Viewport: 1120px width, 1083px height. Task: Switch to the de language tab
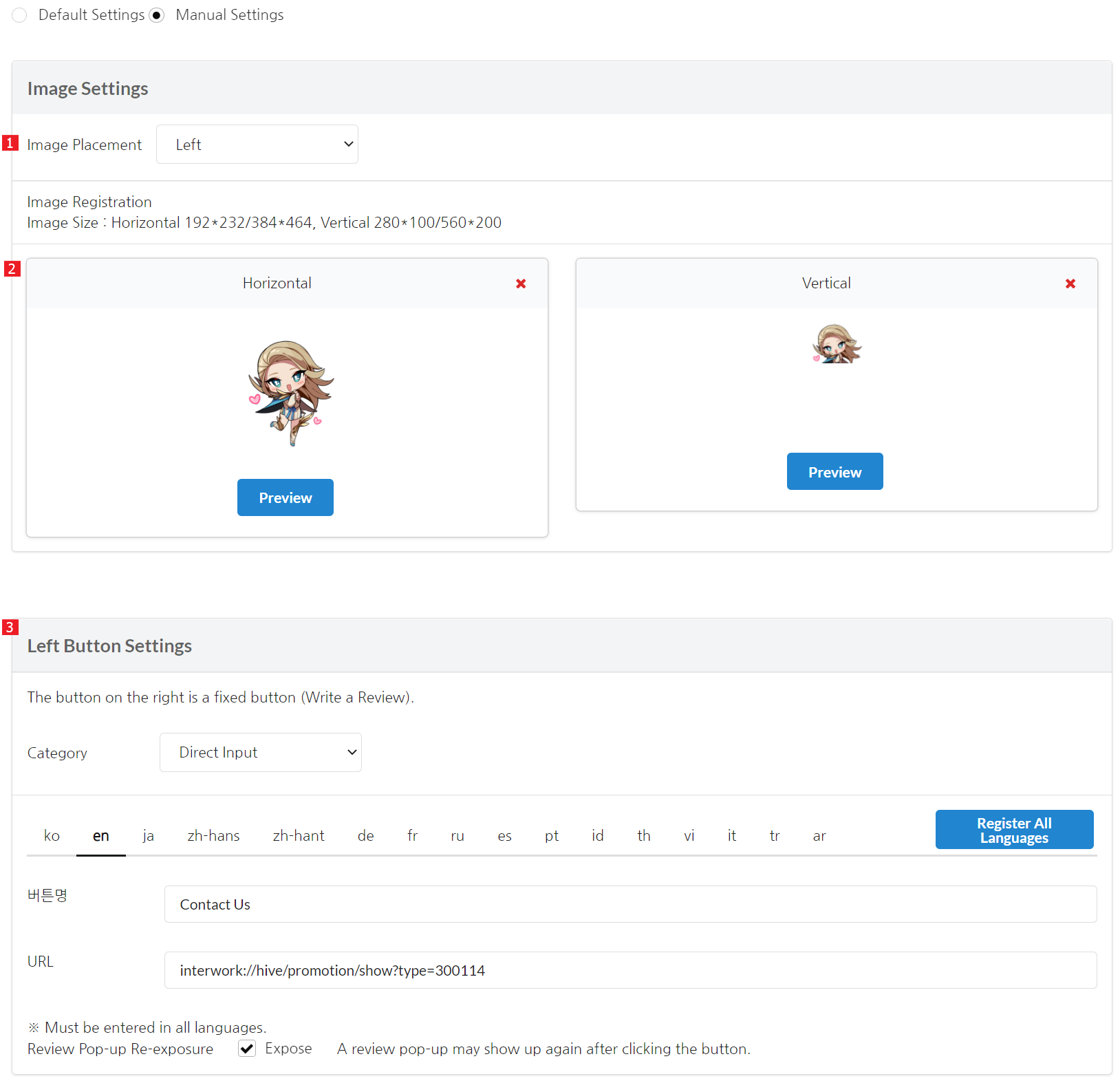point(366,835)
